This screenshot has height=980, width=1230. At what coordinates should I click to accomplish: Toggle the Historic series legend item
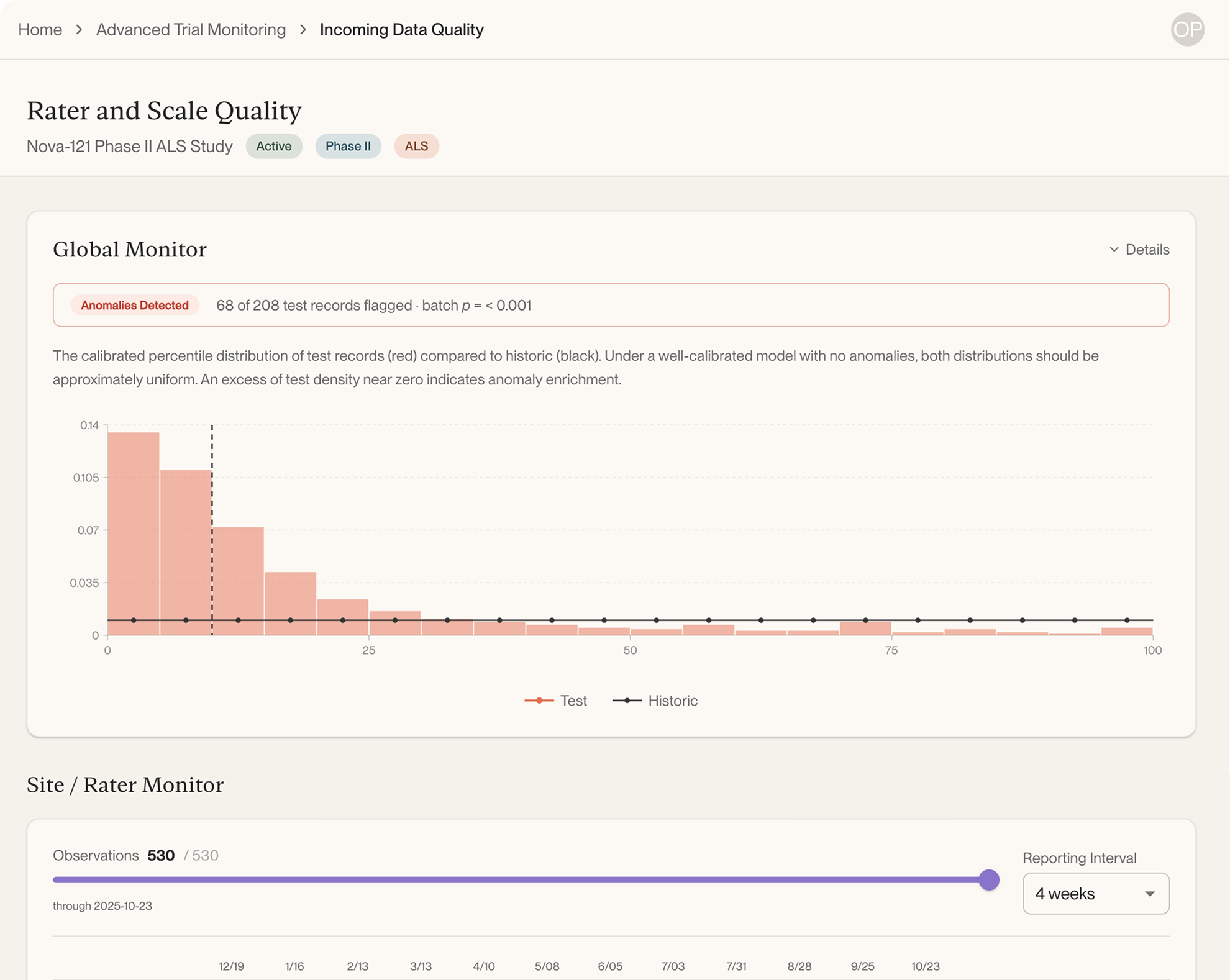coord(655,701)
